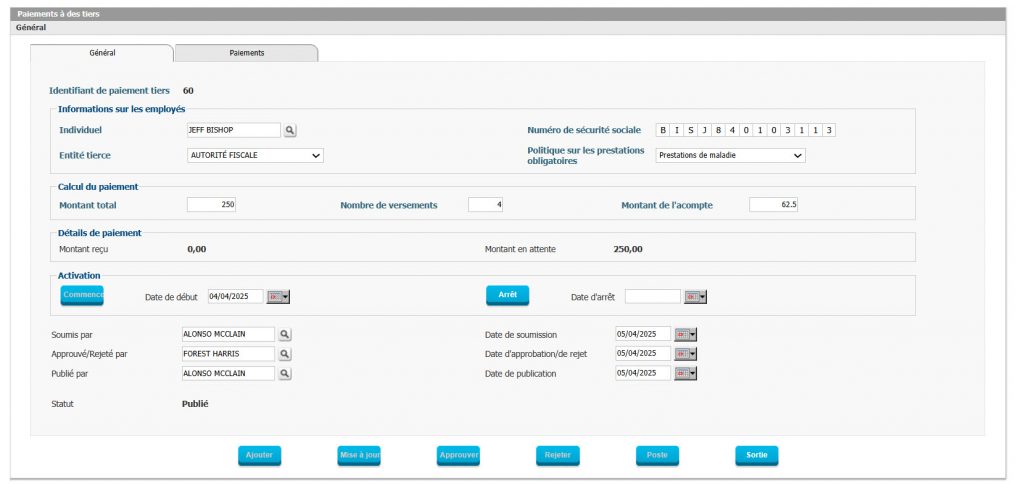Click the lookup icon beside Publié par

(285, 374)
